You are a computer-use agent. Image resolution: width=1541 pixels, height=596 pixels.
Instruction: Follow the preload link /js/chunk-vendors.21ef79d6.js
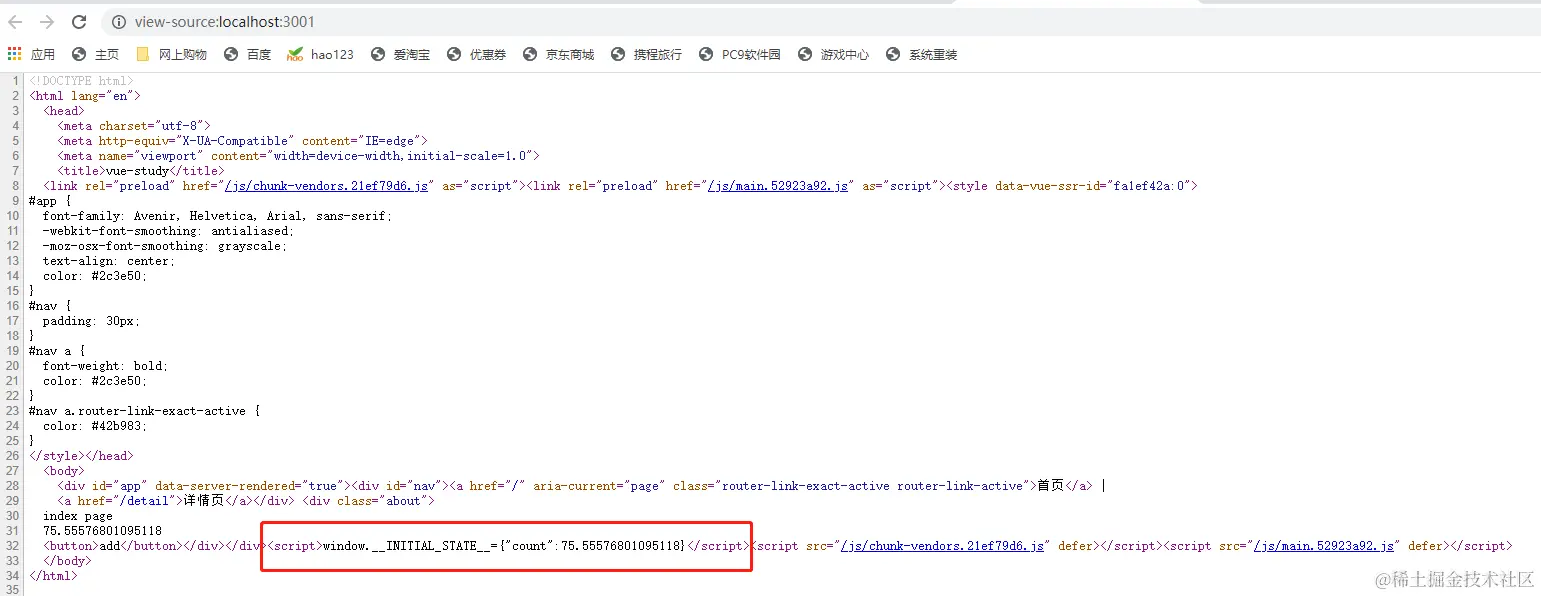tap(326, 186)
